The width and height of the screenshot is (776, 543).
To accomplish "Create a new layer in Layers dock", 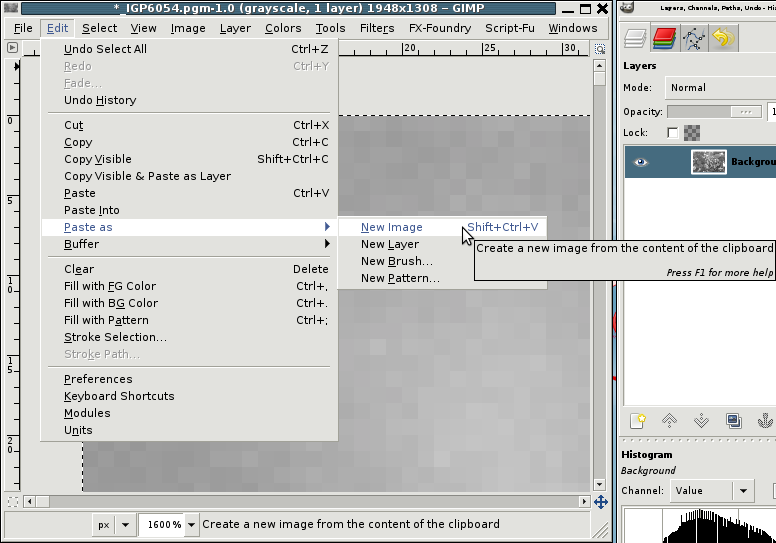I will [637, 420].
